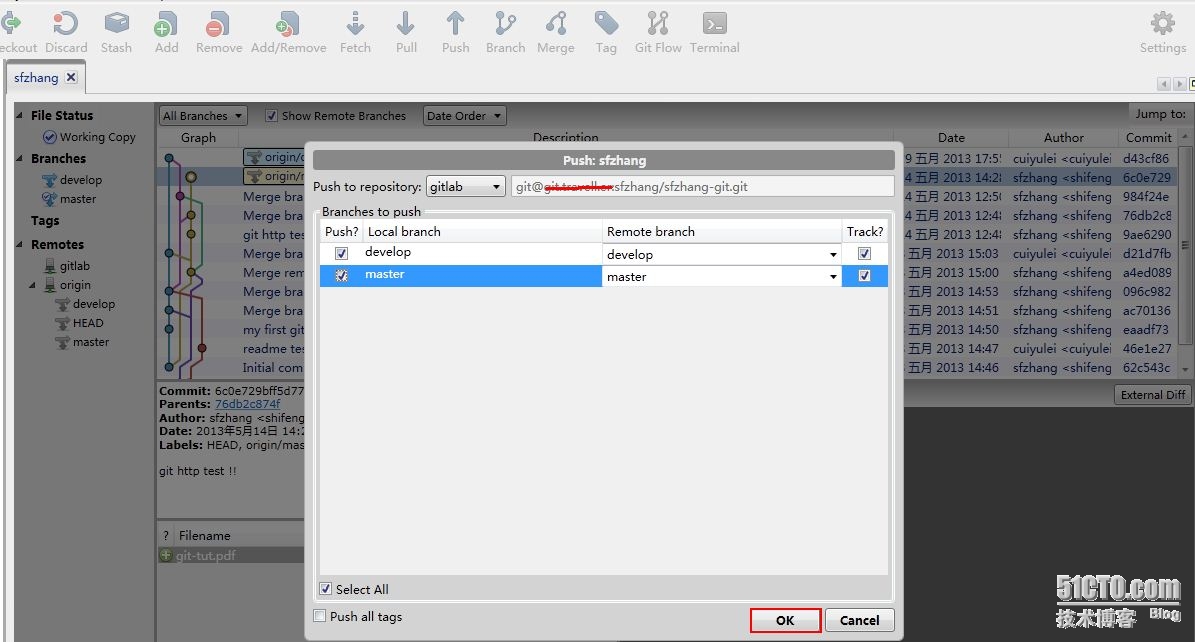Uncheck the Select All checkbox

coord(325,589)
